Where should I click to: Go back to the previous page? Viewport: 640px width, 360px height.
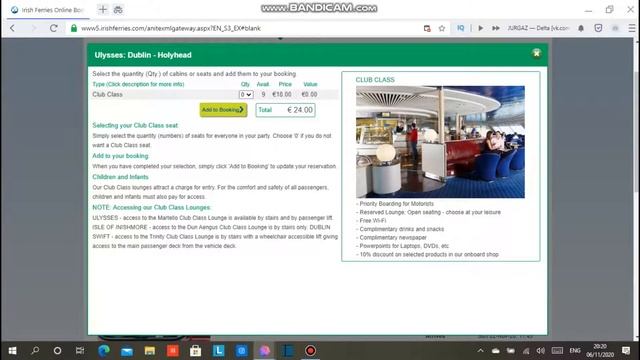click(12, 28)
